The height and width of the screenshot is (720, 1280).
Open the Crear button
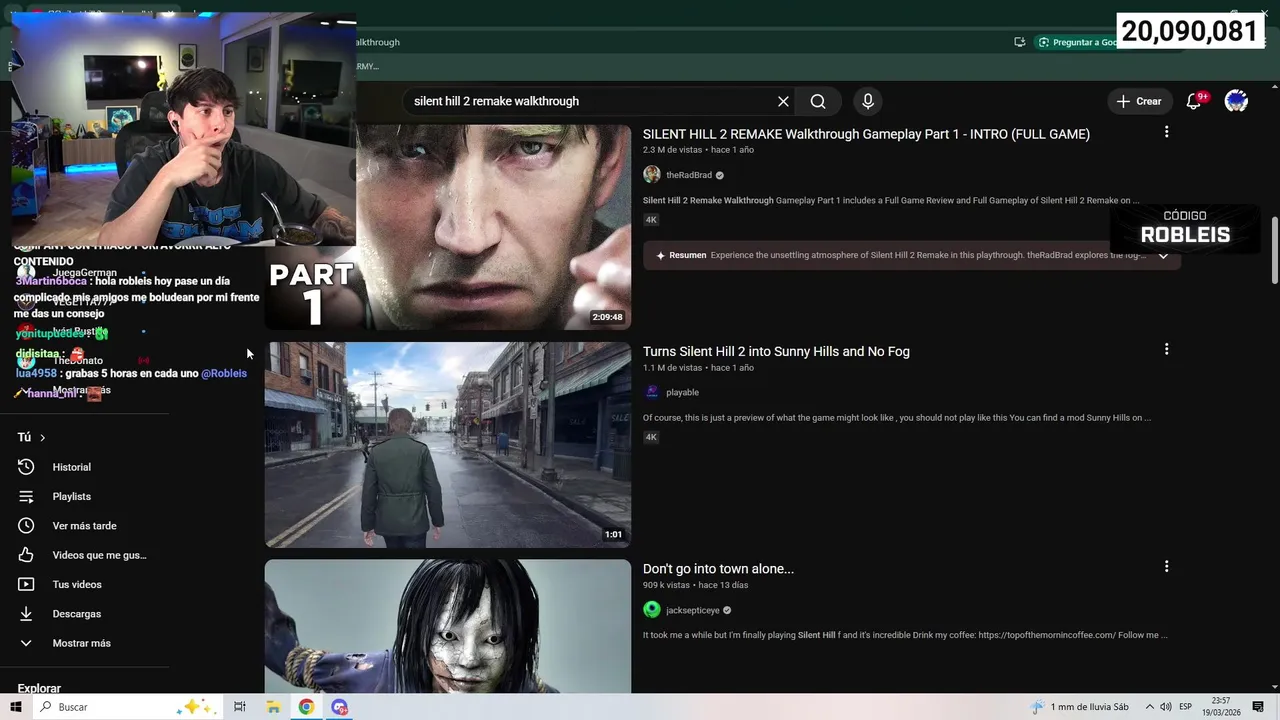[1139, 101]
